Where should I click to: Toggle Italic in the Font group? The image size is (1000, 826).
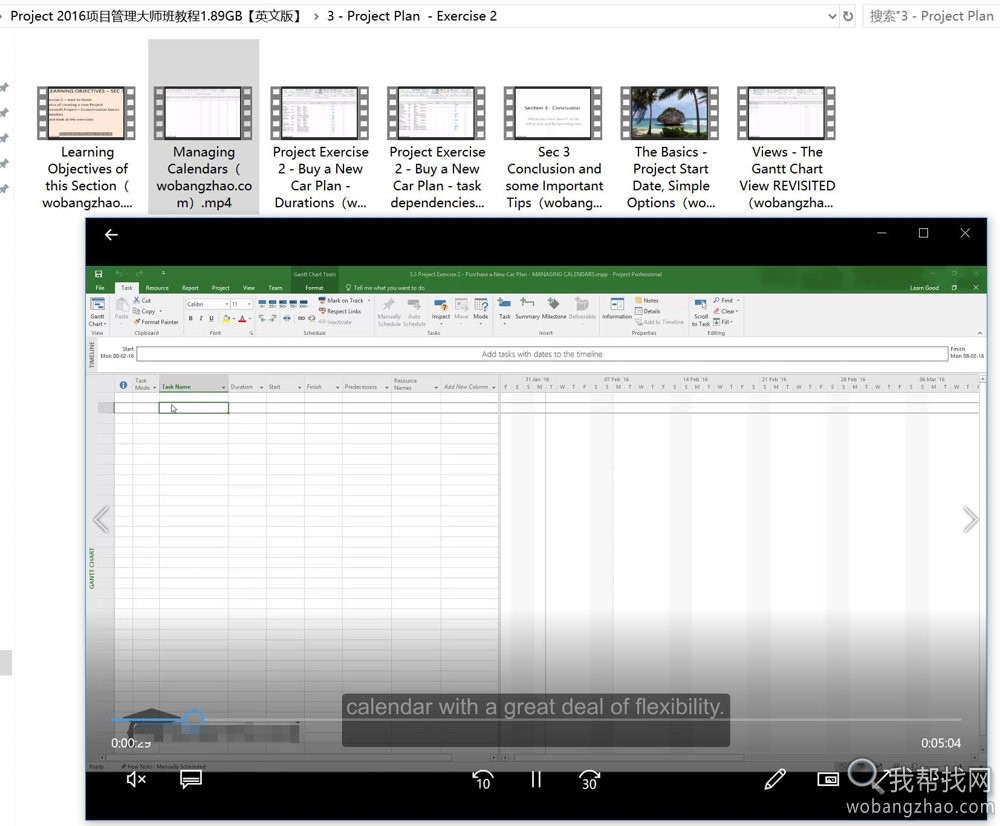(x=200, y=318)
